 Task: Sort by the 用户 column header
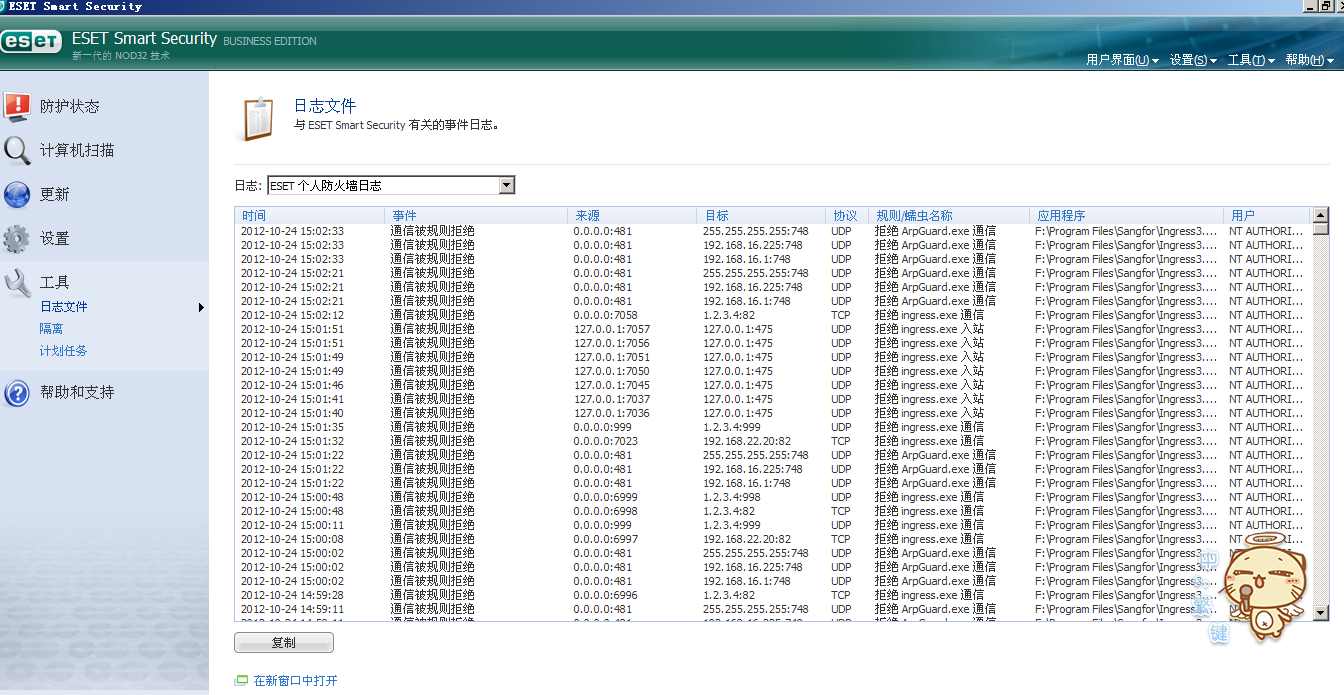1266,215
